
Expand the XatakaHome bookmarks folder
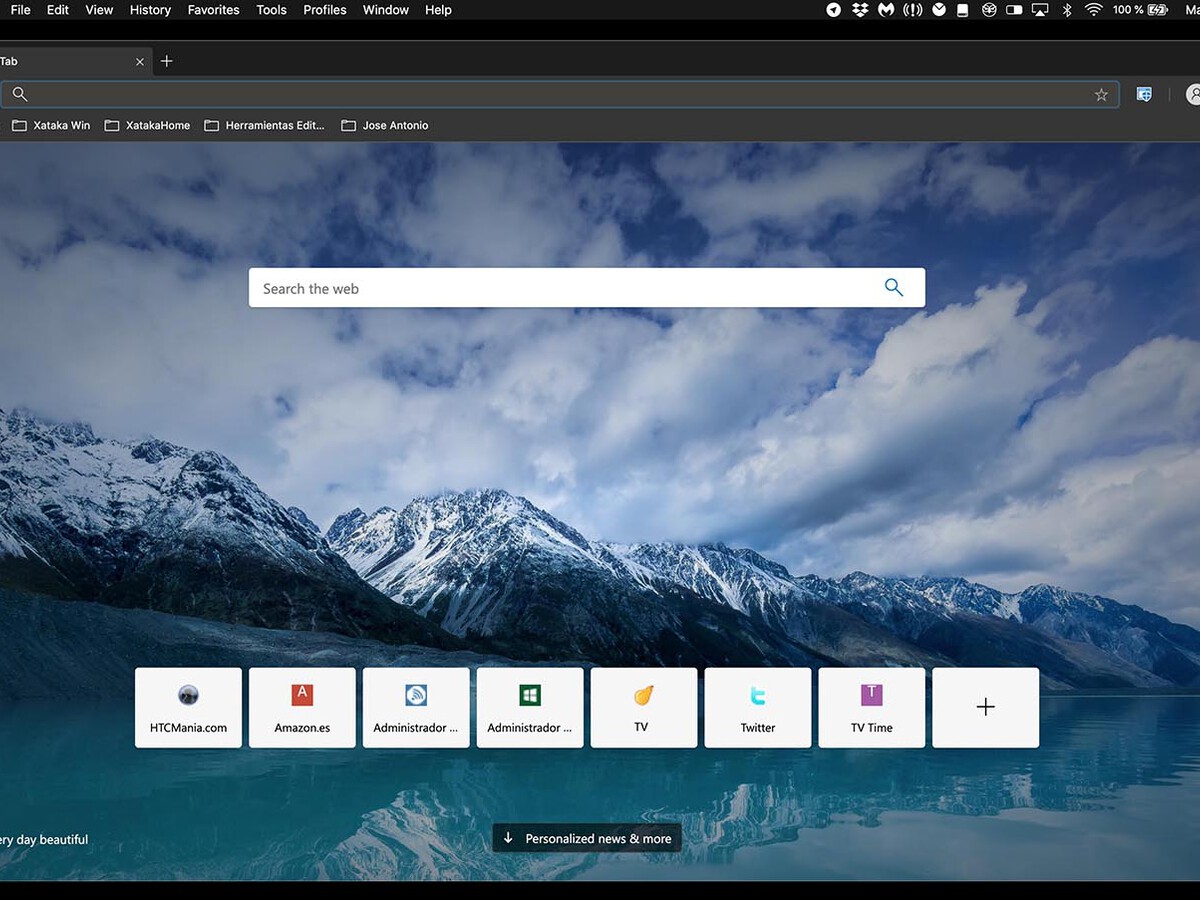[x=147, y=126]
